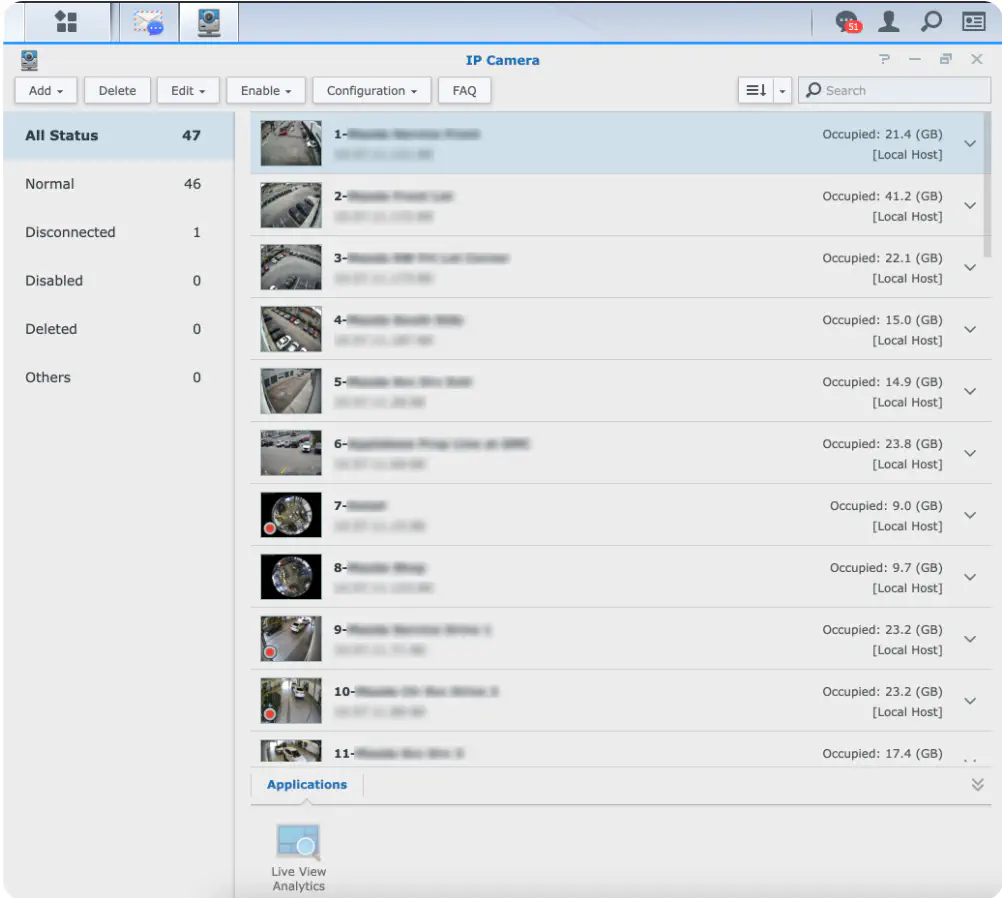Collapse the Applications panel double chevron
This screenshot has width=1002, height=898.
pos(977,784)
